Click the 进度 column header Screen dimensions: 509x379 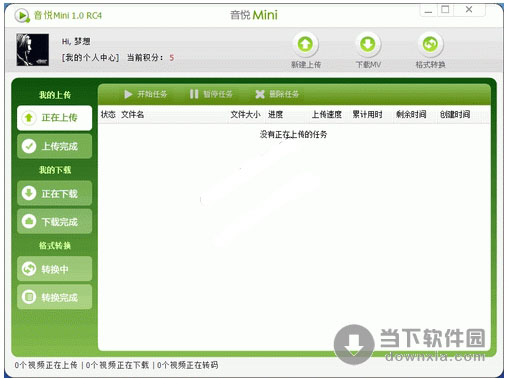tap(275, 114)
